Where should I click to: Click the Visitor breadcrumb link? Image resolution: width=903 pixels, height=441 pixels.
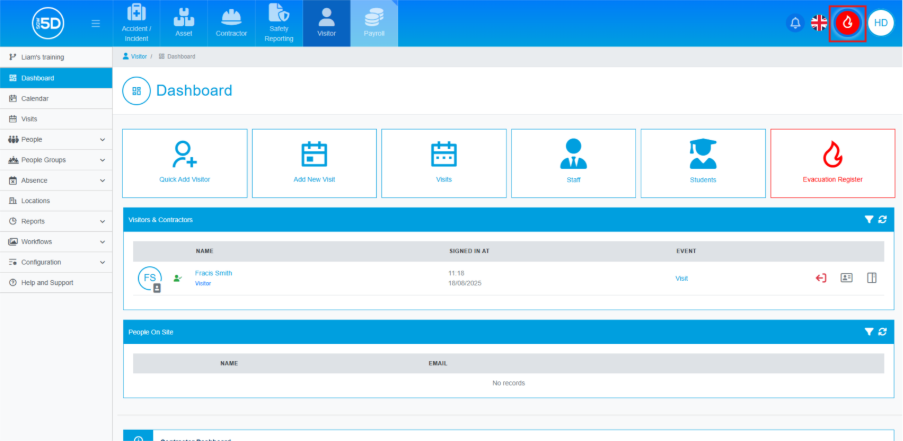coord(135,56)
